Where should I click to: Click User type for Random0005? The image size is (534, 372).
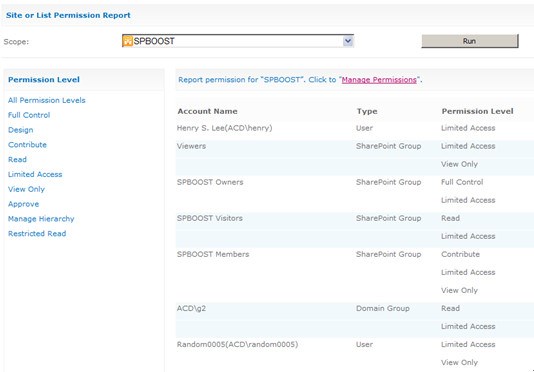coord(364,345)
